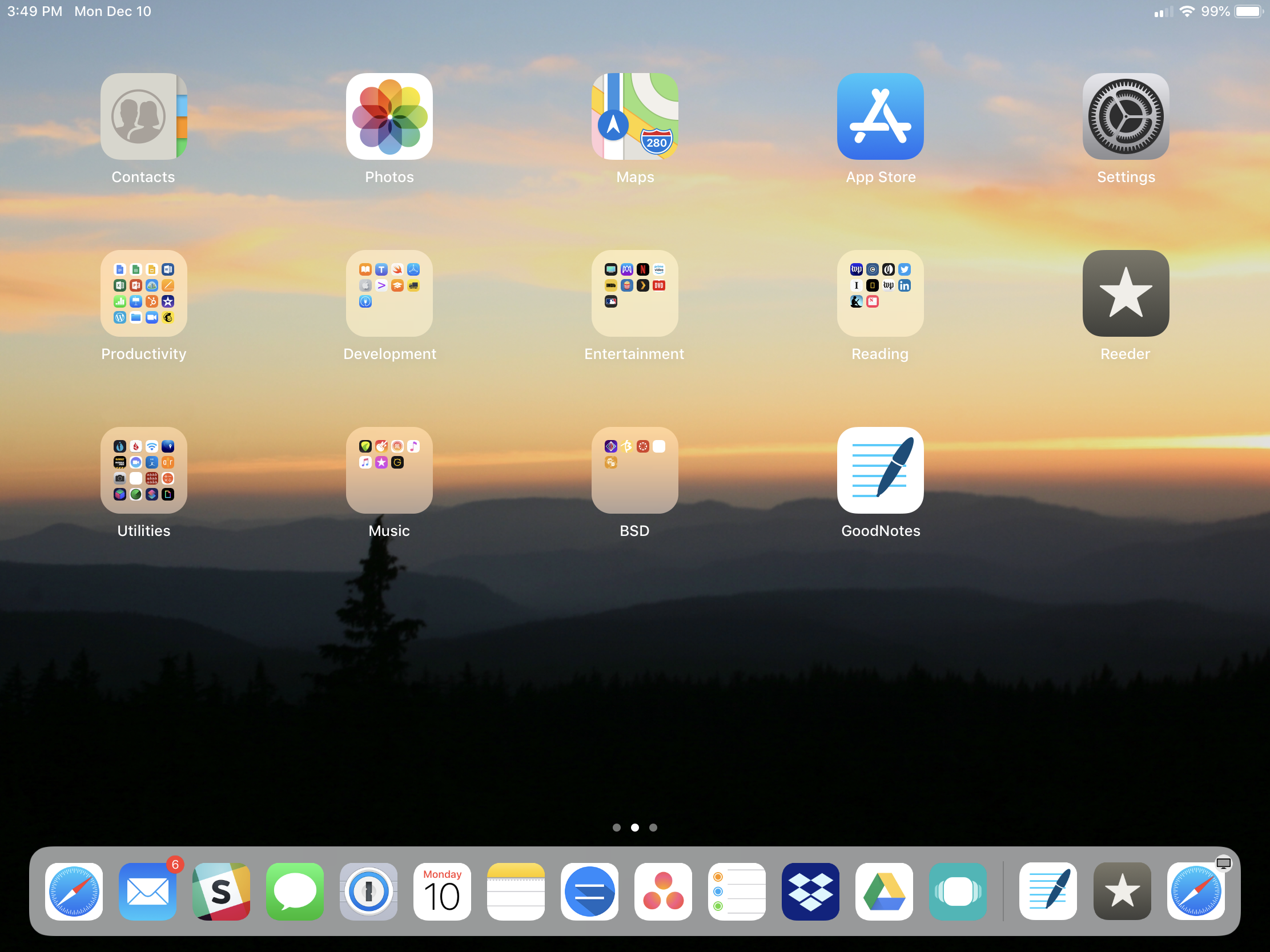Tap the 99% battery percentage text

[x=1215, y=11]
